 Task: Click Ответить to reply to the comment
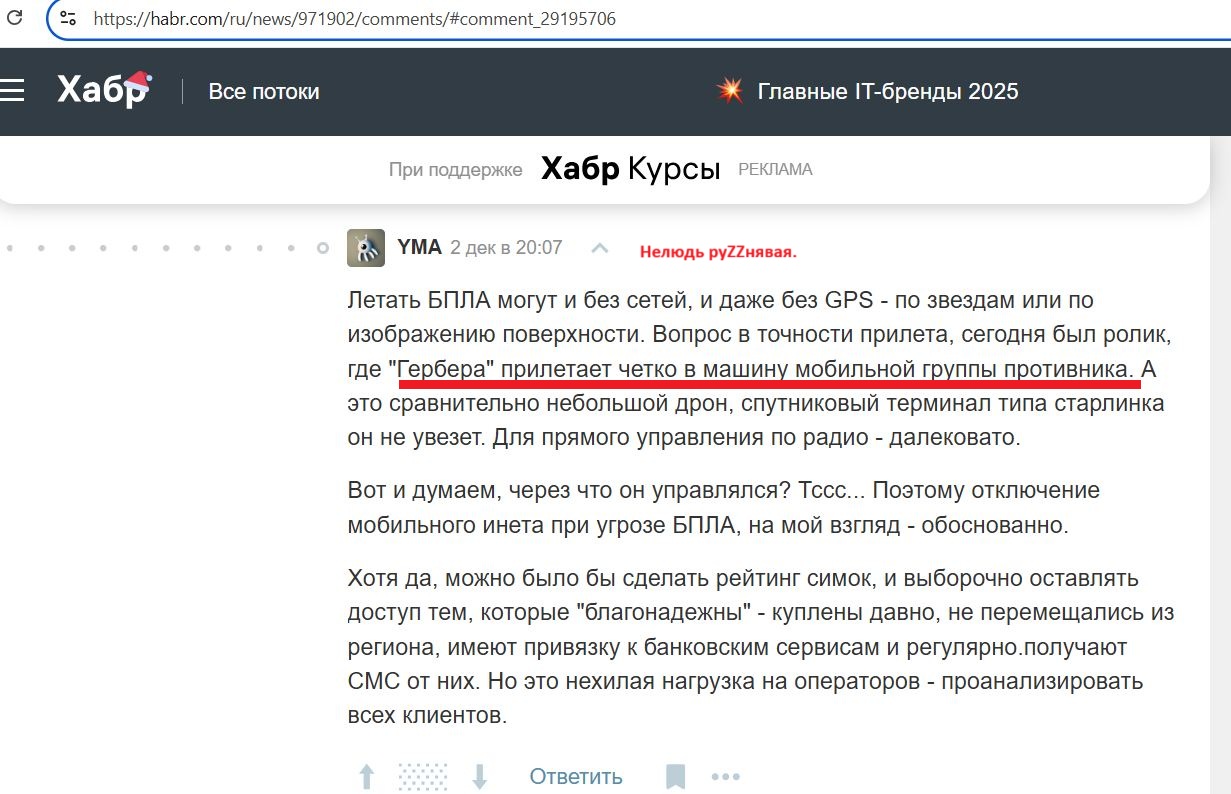[575, 775]
